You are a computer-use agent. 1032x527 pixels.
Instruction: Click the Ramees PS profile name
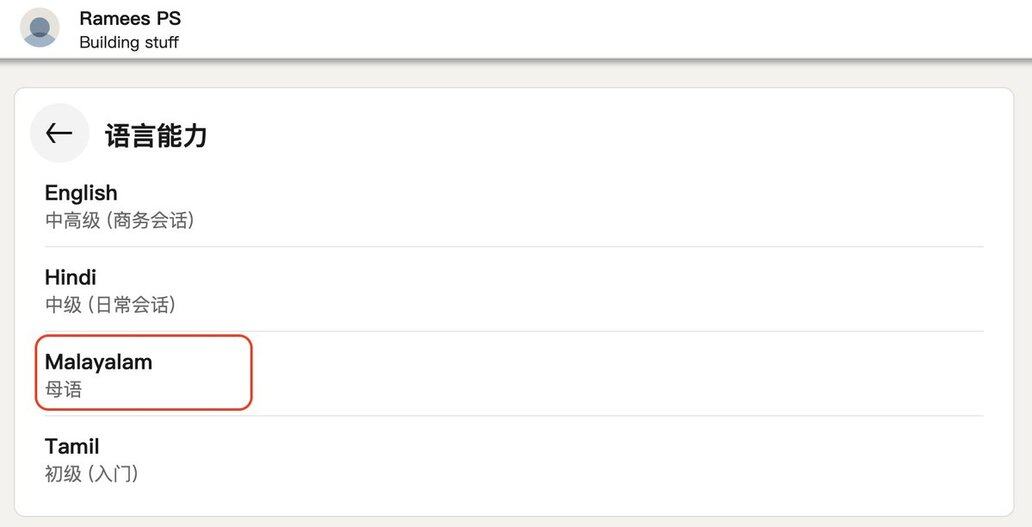click(130, 18)
